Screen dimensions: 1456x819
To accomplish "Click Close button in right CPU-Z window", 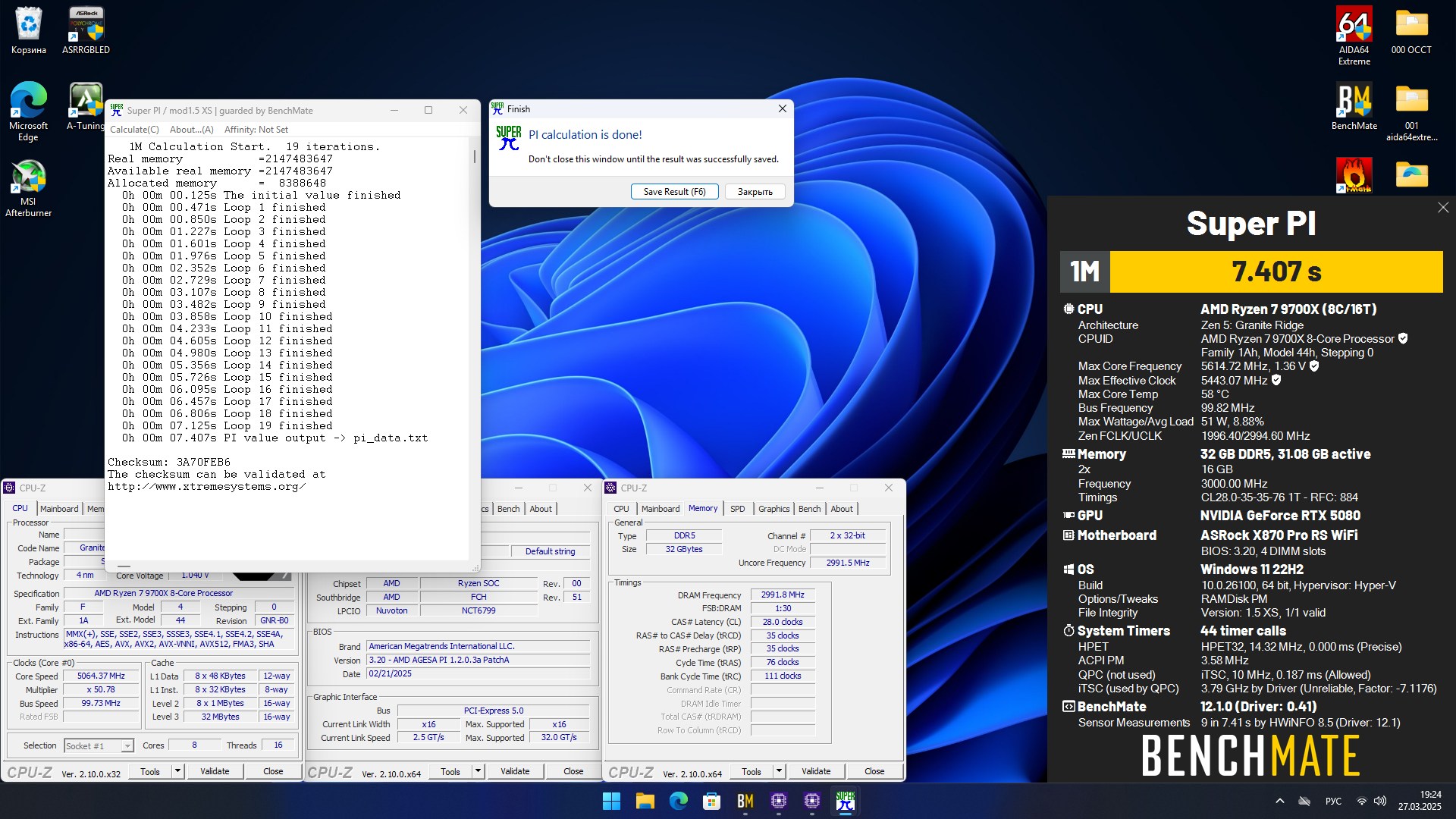I will (x=874, y=771).
